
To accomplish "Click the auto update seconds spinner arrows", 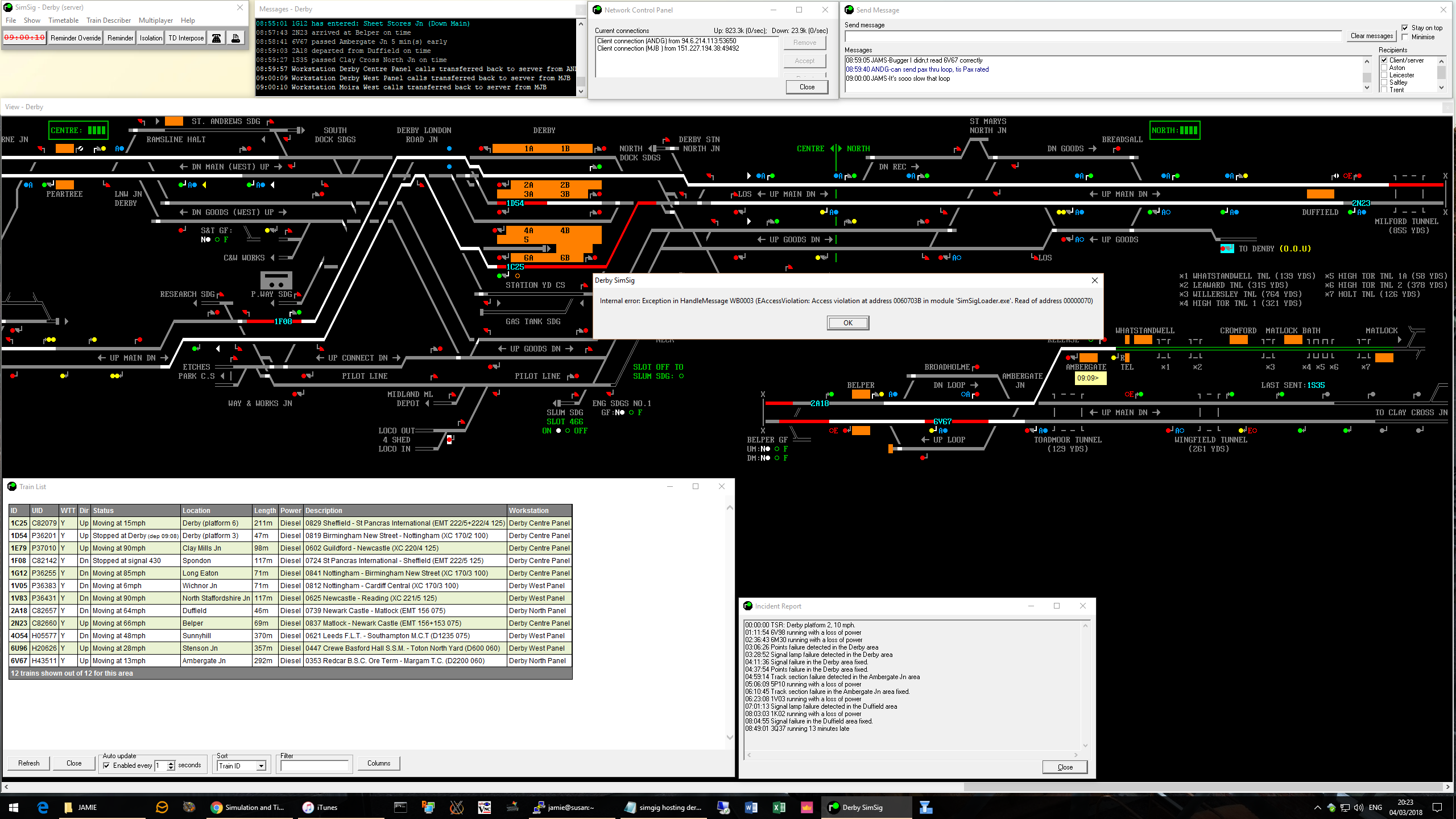I will [x=171, y=766].
